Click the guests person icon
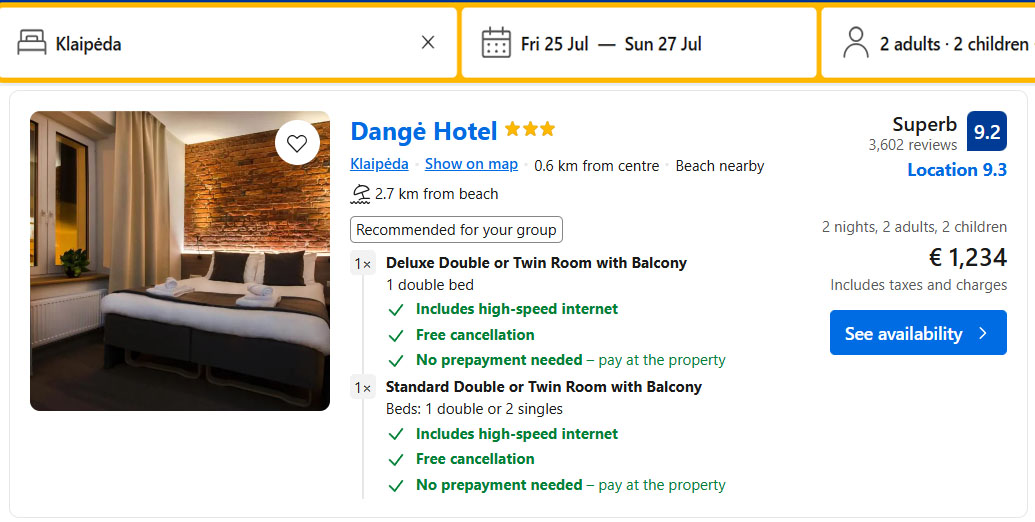The image size is (1035, 522). (855, 43)
